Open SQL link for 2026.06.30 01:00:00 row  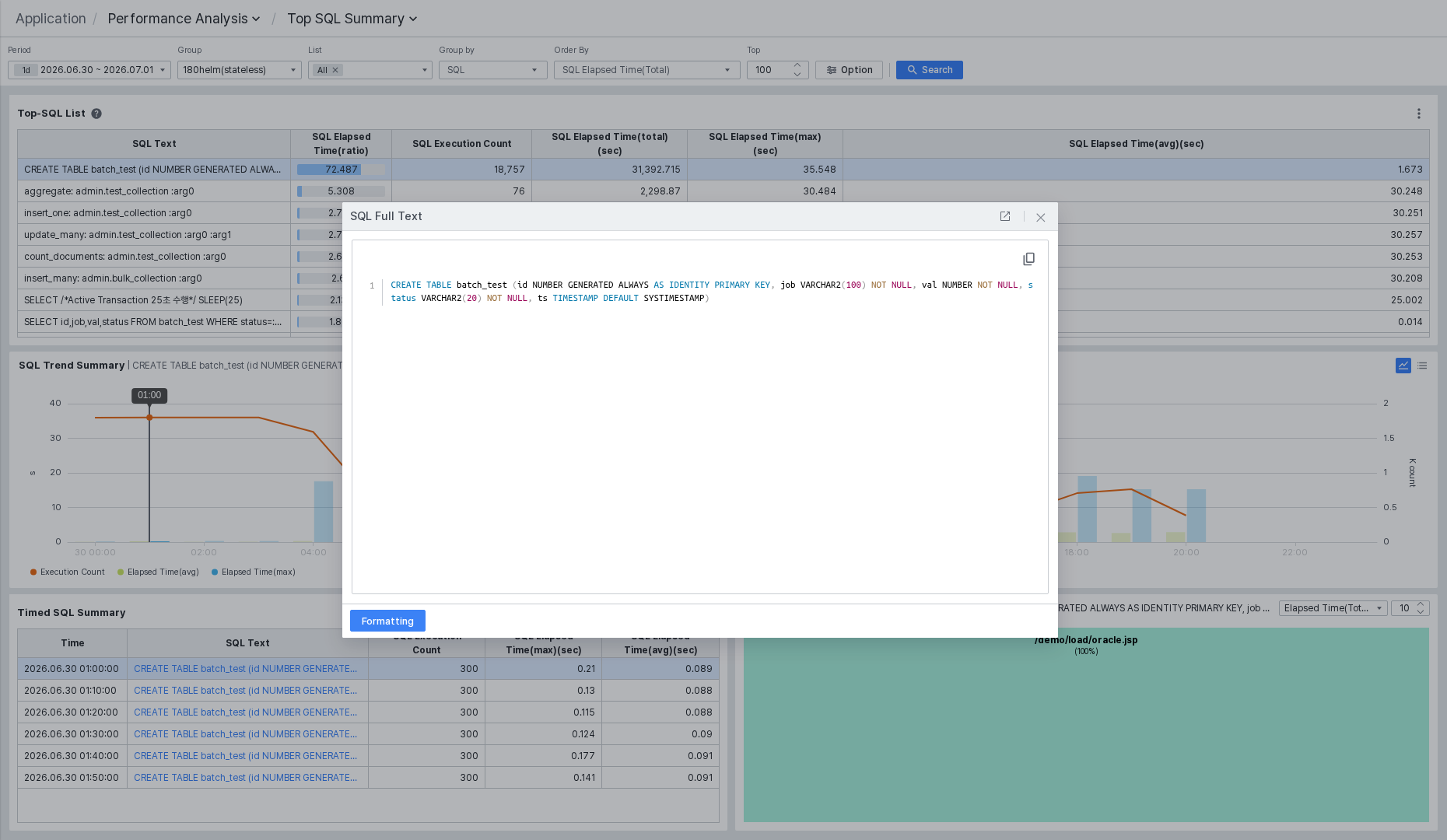[x=245, y=669]
